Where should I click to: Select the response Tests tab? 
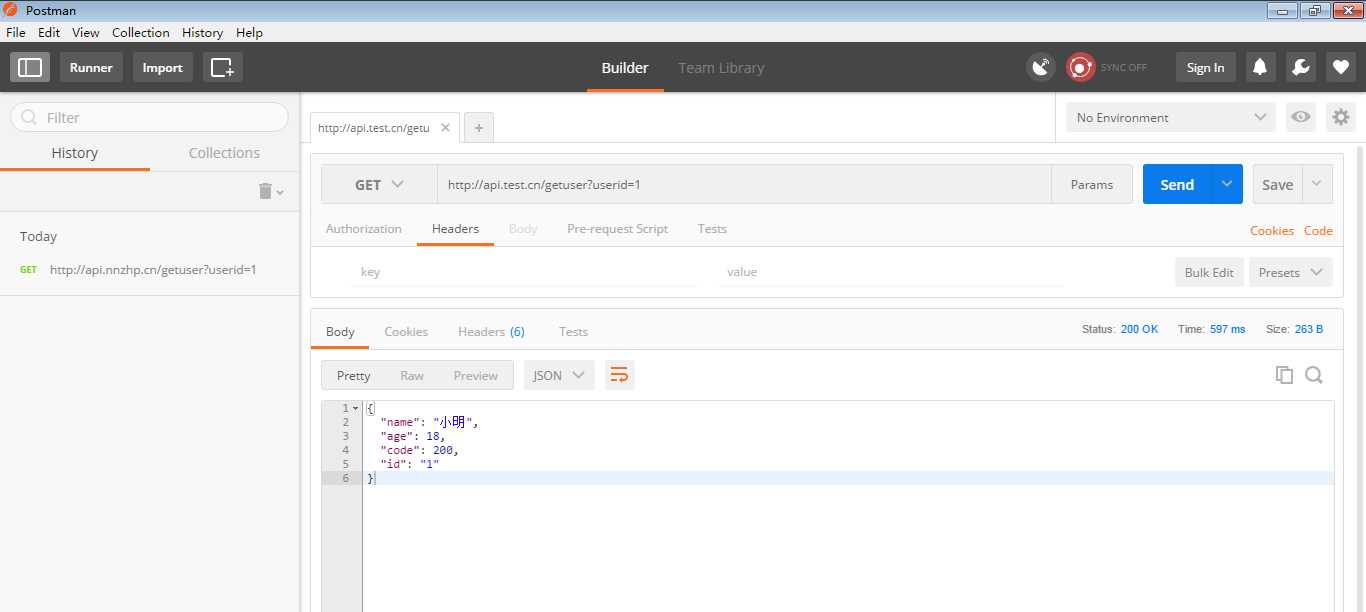(573, 332)
